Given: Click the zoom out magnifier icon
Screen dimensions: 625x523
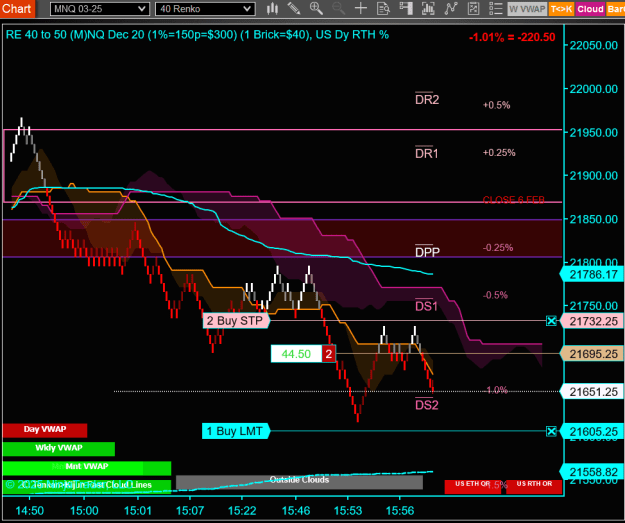Looking at the screenshot, I should pyautogui.click(x=338, y=8).
